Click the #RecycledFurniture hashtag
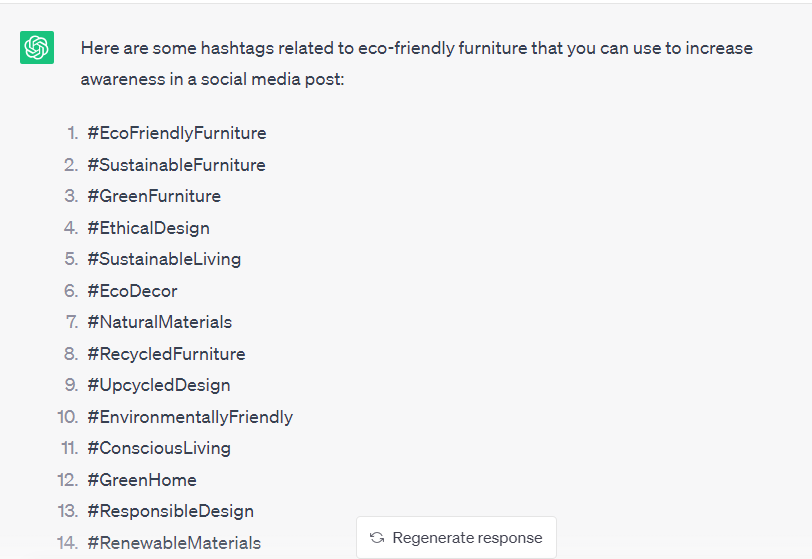 click(x=166, y=354)
